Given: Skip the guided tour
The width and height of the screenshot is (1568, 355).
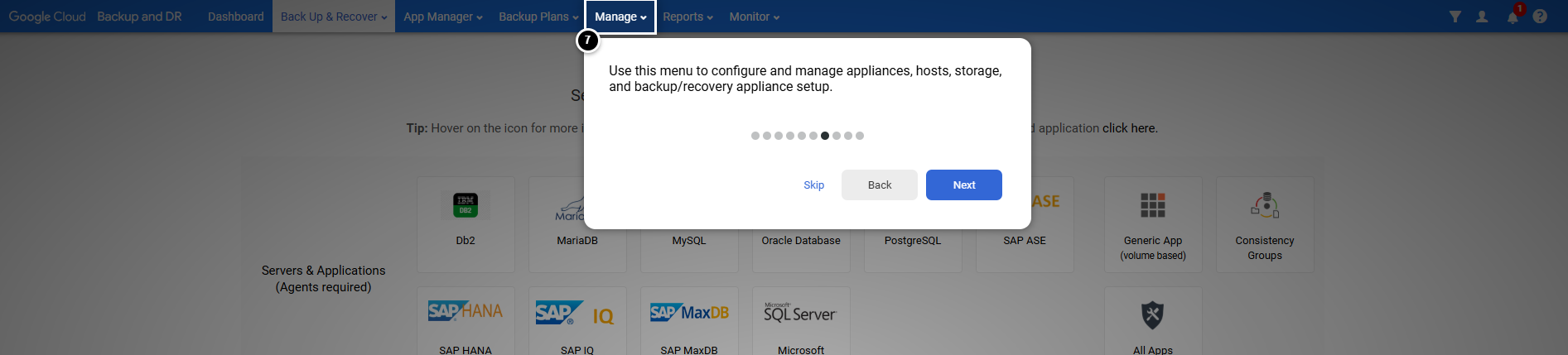Looking at the screenshot, I should 813,185.
